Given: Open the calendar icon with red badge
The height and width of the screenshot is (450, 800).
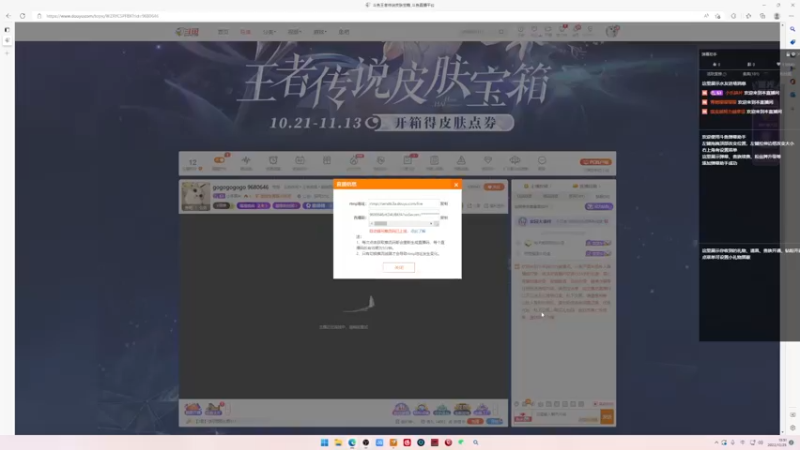Looking at the screenshot, I should 407,162.
